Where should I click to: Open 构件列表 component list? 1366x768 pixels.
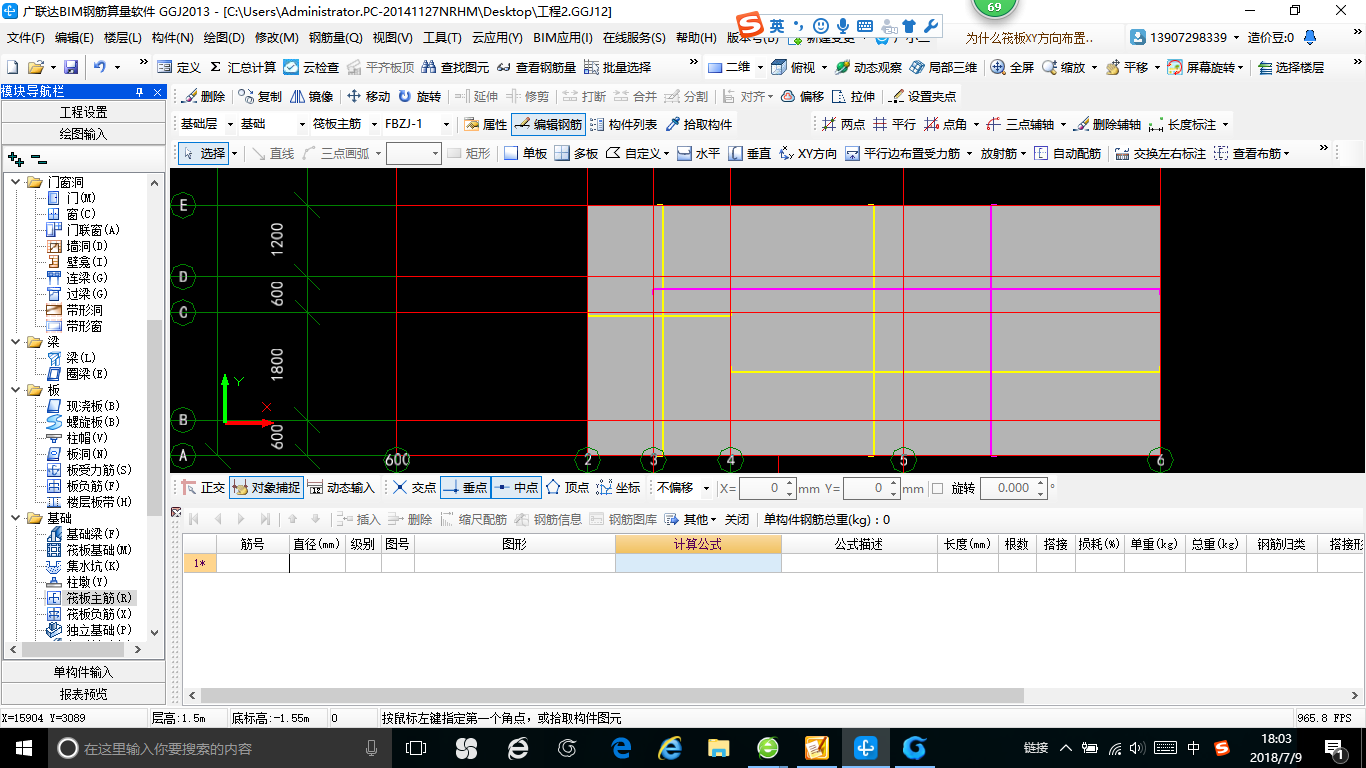pyautogui.click(x=625, y=125)
